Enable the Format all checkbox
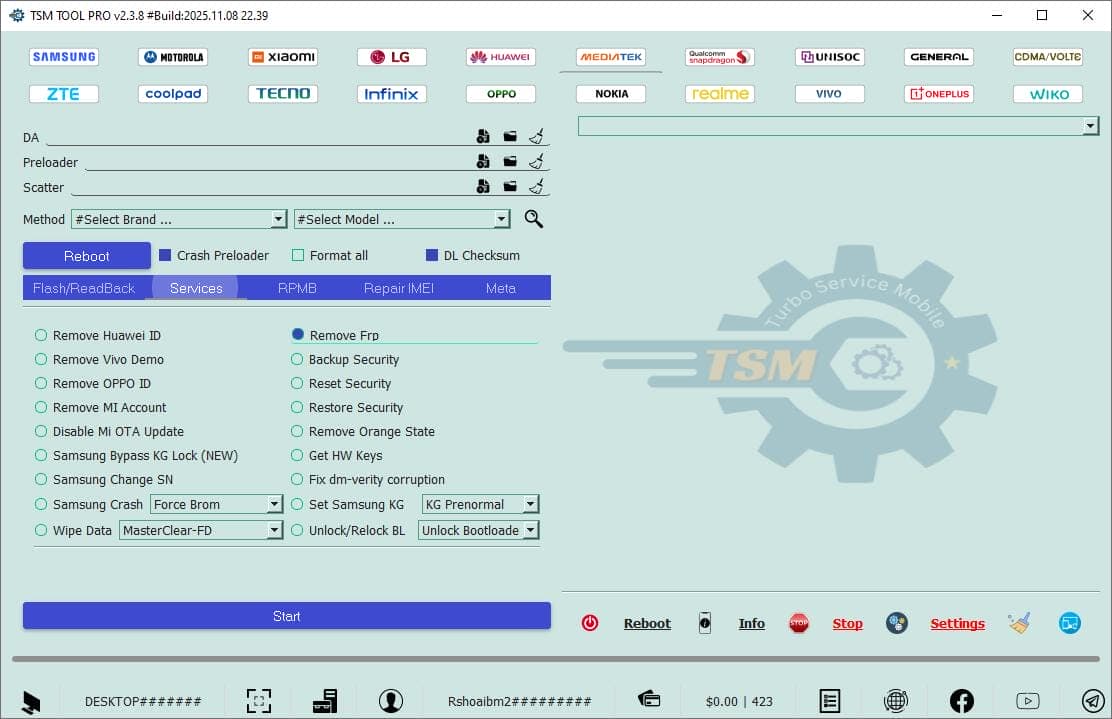Image resolution: width=1112 pixels, height=719 pixels. pos(297,255)
